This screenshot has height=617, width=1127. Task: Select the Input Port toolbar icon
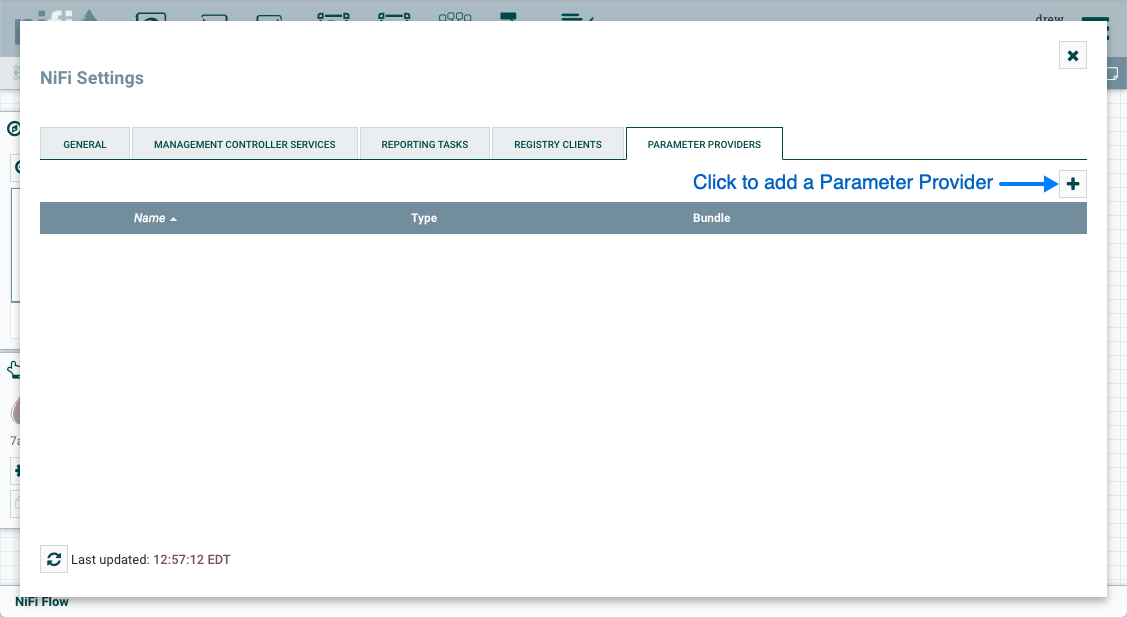pyautogui.click(x=214, y=15)
